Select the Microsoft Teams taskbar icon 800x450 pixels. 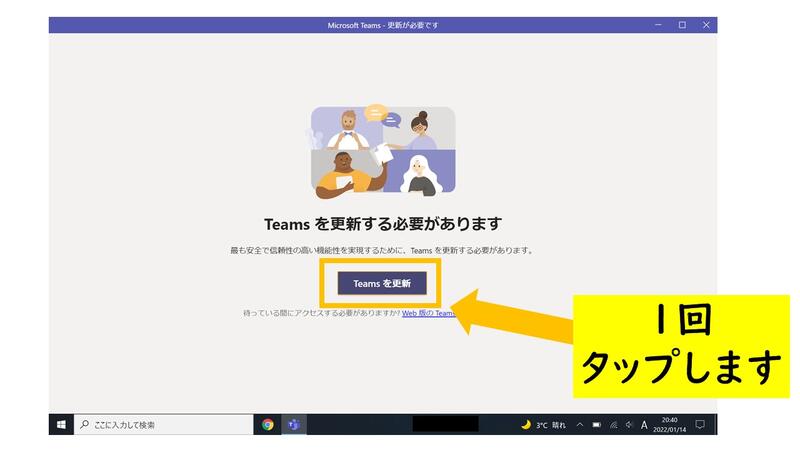tap(294, 424)
